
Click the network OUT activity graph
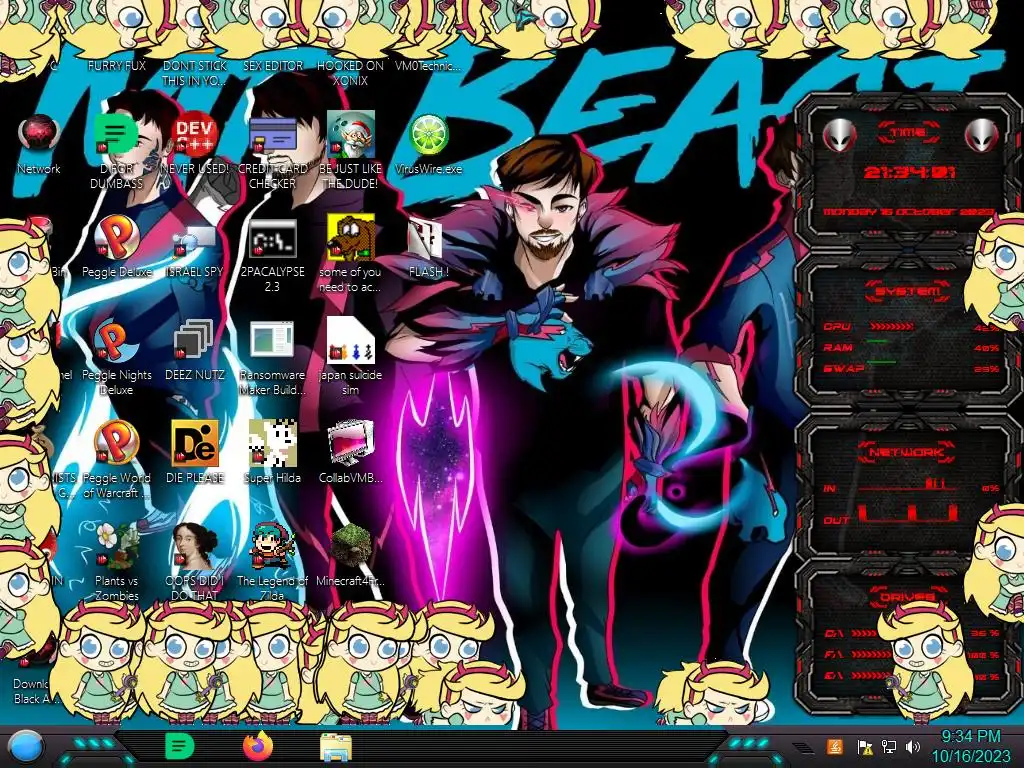click(x=908, y=513)
